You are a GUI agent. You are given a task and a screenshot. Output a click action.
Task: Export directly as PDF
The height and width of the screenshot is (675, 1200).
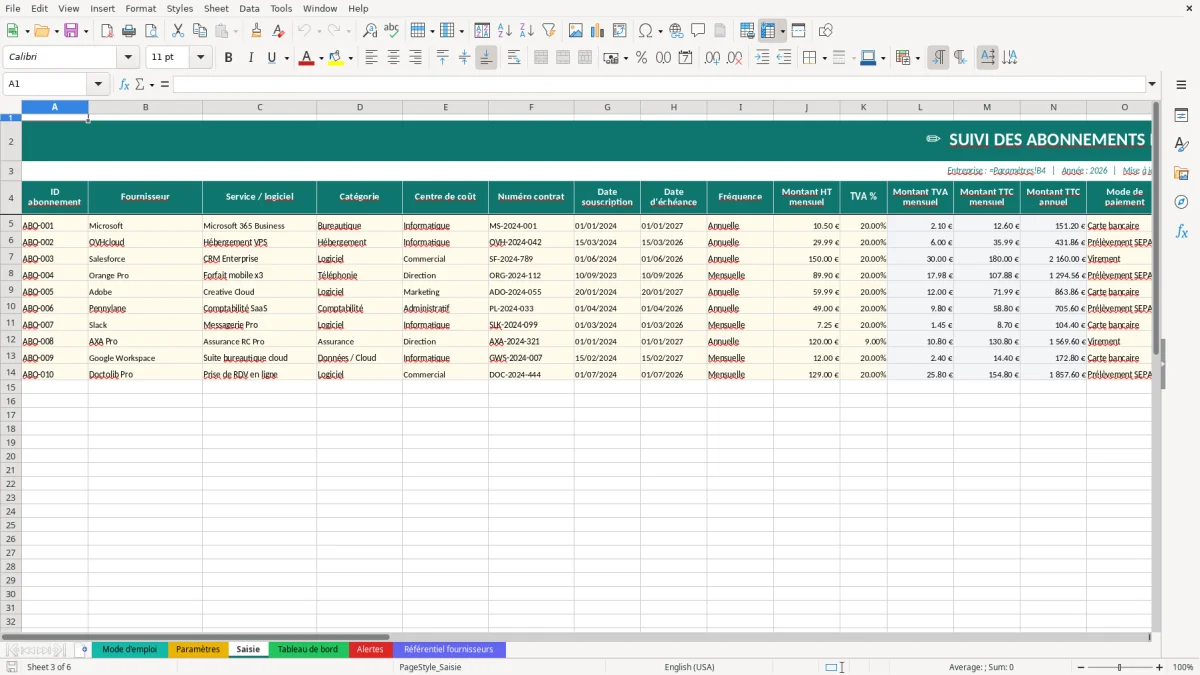107,31
